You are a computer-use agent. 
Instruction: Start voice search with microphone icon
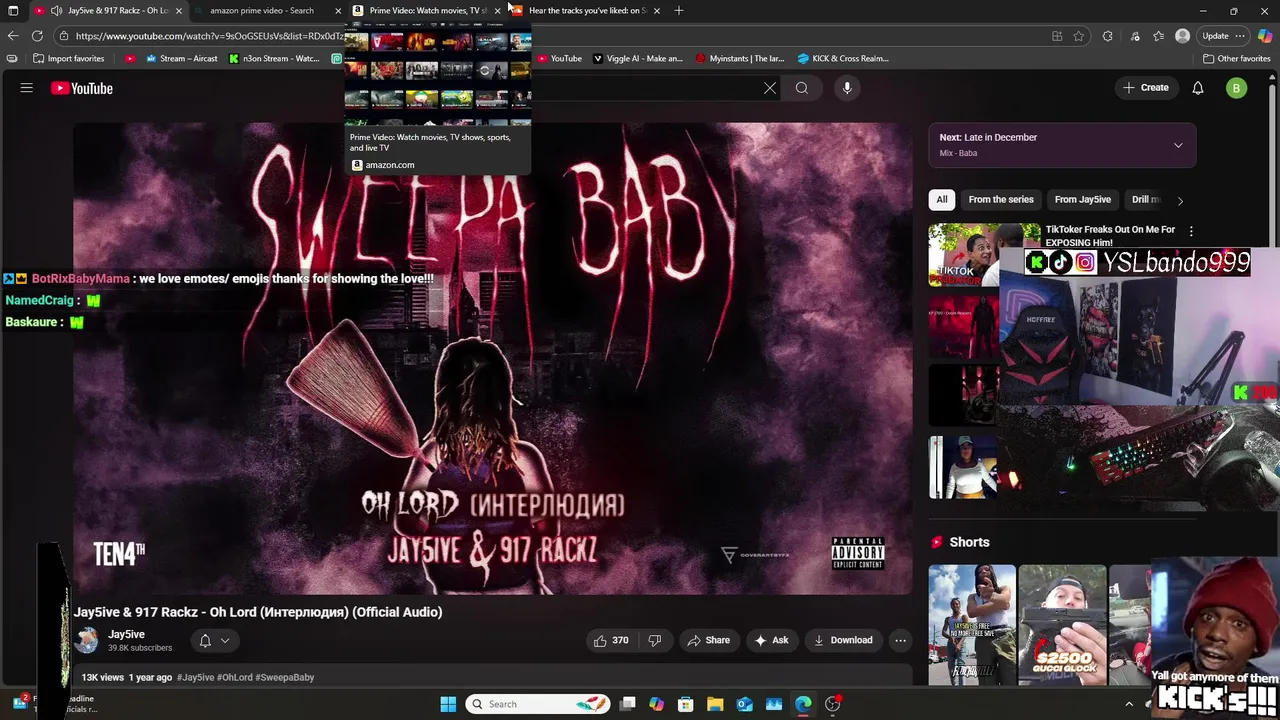click(x=847, y=88)
